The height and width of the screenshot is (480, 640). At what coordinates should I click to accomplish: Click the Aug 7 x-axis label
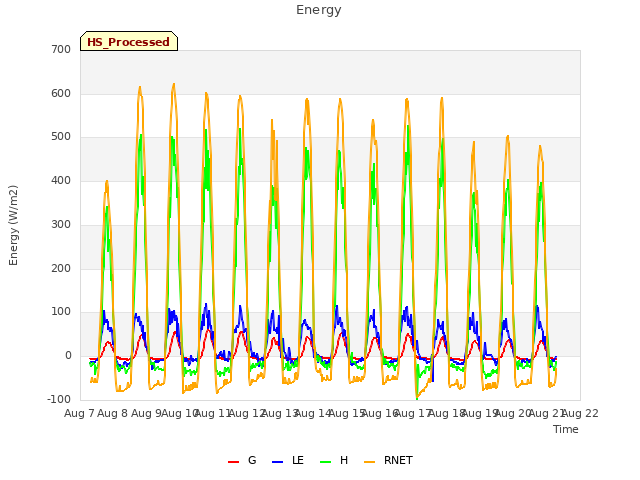click(79, 413)
